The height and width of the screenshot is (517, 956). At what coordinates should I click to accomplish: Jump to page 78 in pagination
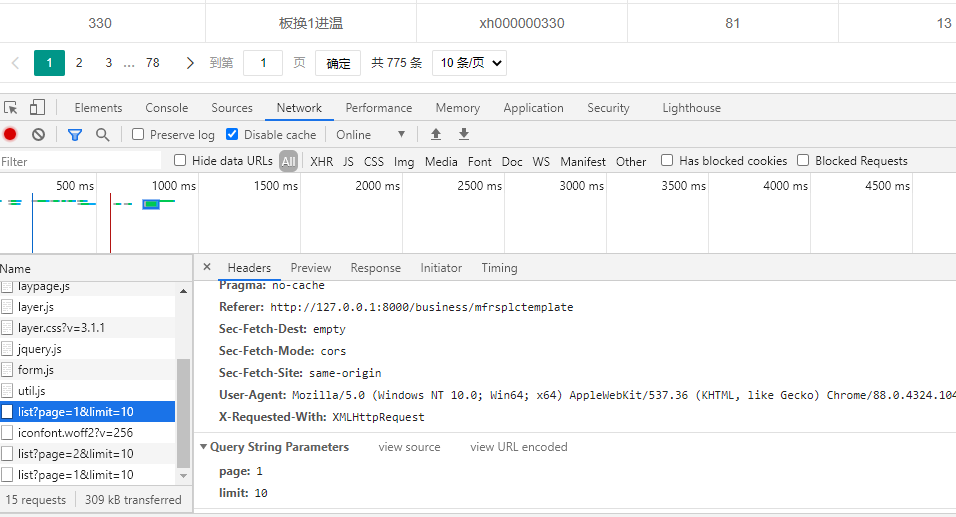pyautogui.click(x=152, y=63)
